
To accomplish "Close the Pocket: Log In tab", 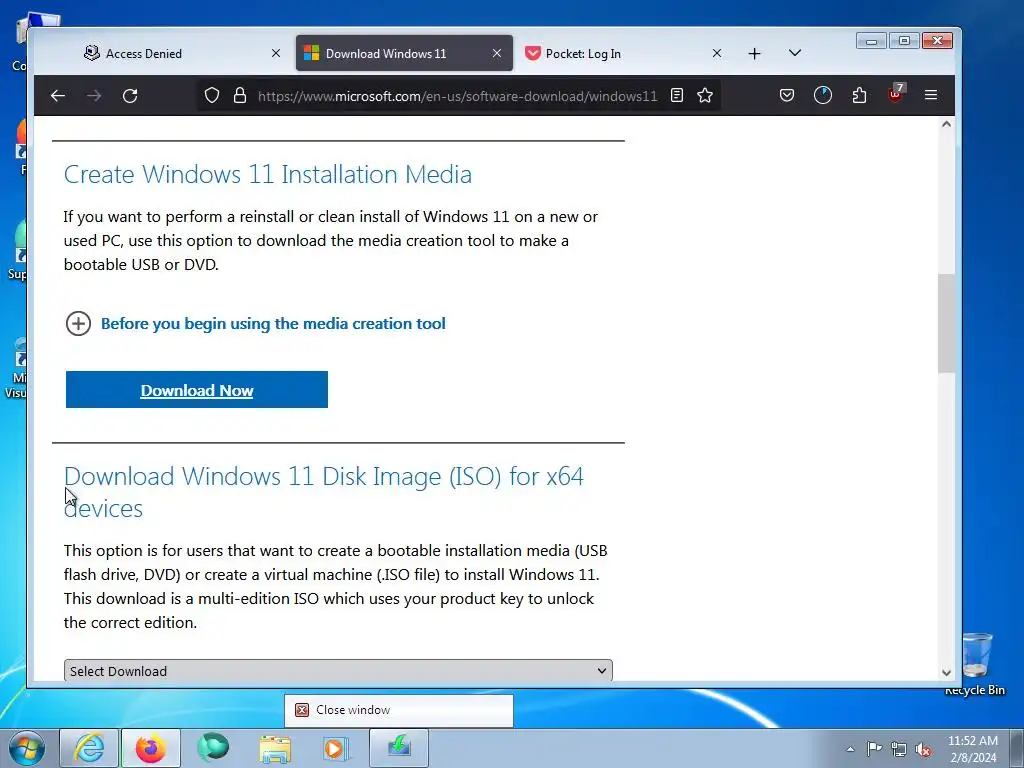I will [717, 54].
